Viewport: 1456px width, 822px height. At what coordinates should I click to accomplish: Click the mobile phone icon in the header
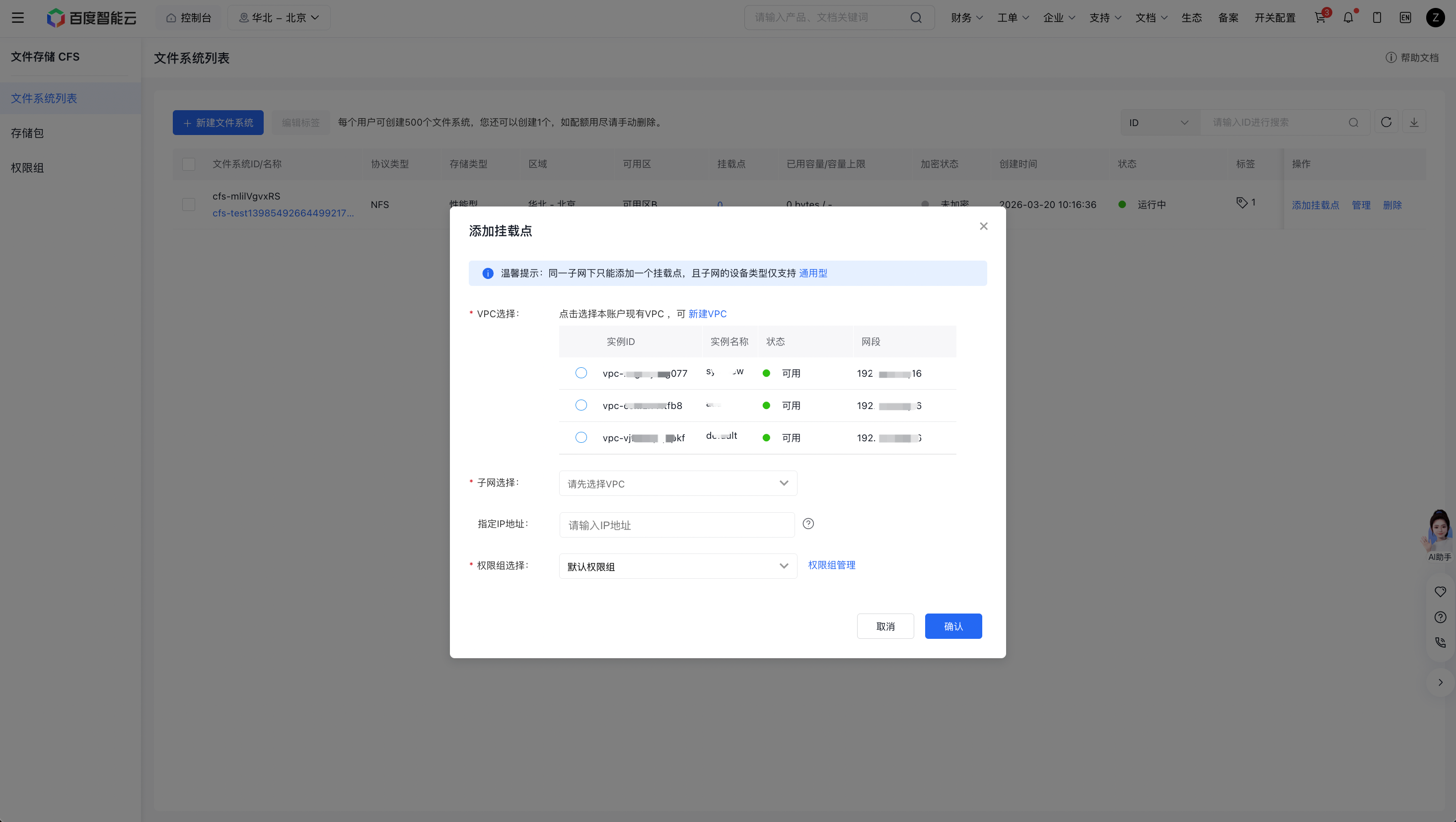(1377, 17)
